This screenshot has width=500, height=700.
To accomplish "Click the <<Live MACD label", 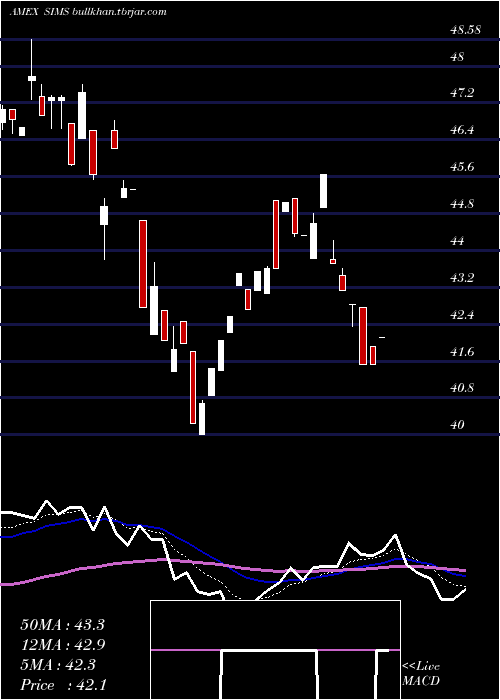I will click(421, 673).
